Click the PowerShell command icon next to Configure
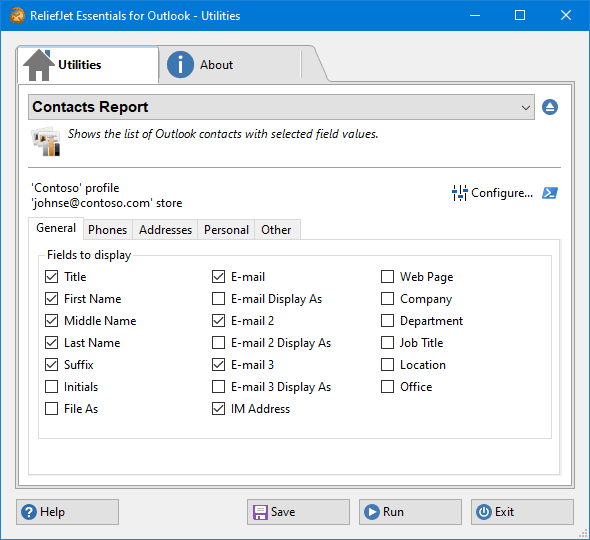Image resolution: width=590 pixels, height=540 pixels. pos(550,193)
